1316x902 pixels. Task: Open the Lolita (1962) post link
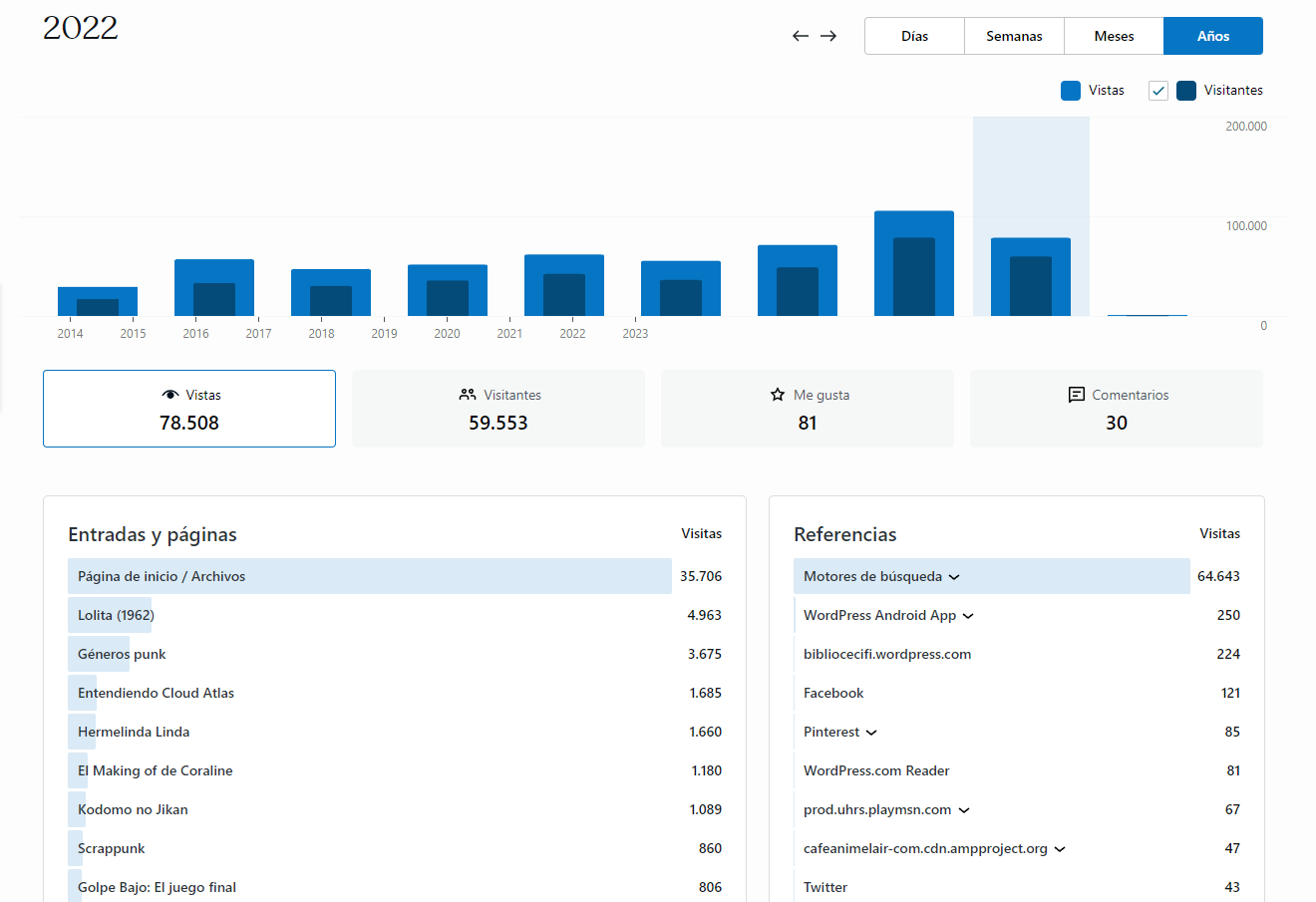(x=116, y=615)
